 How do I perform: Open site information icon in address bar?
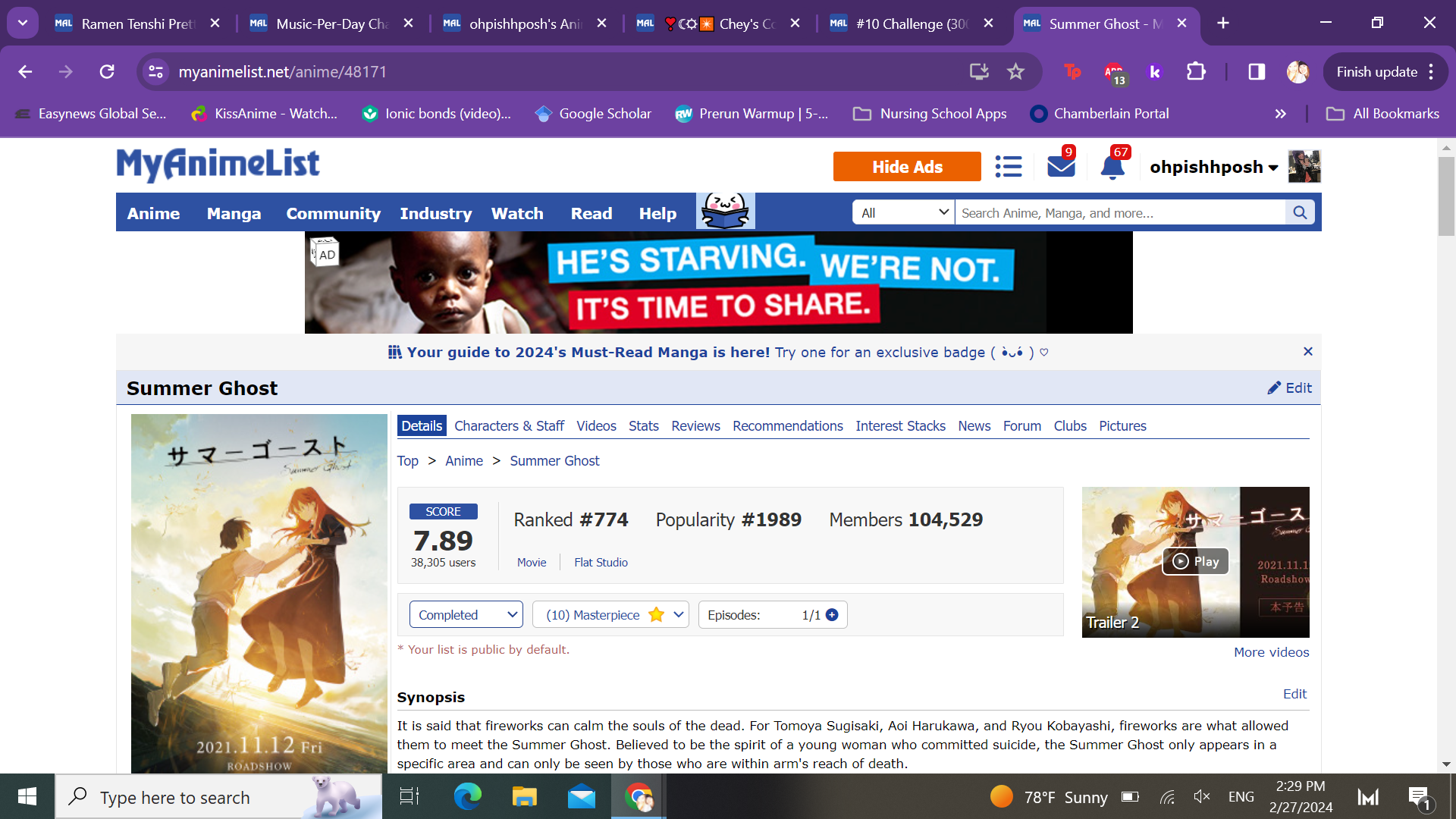pyautogui.click(x=155, y=72)
